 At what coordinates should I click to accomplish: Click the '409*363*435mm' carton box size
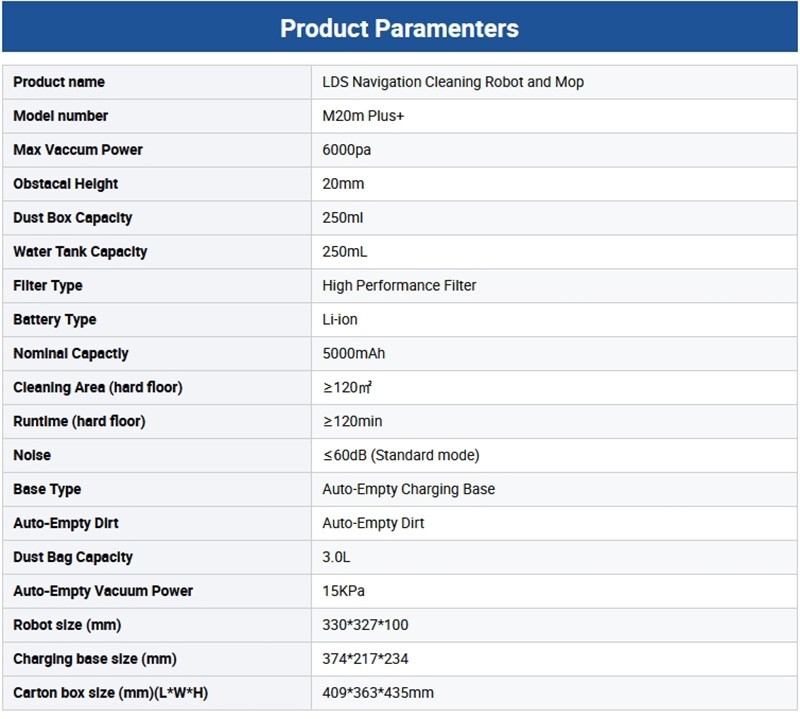378,693
